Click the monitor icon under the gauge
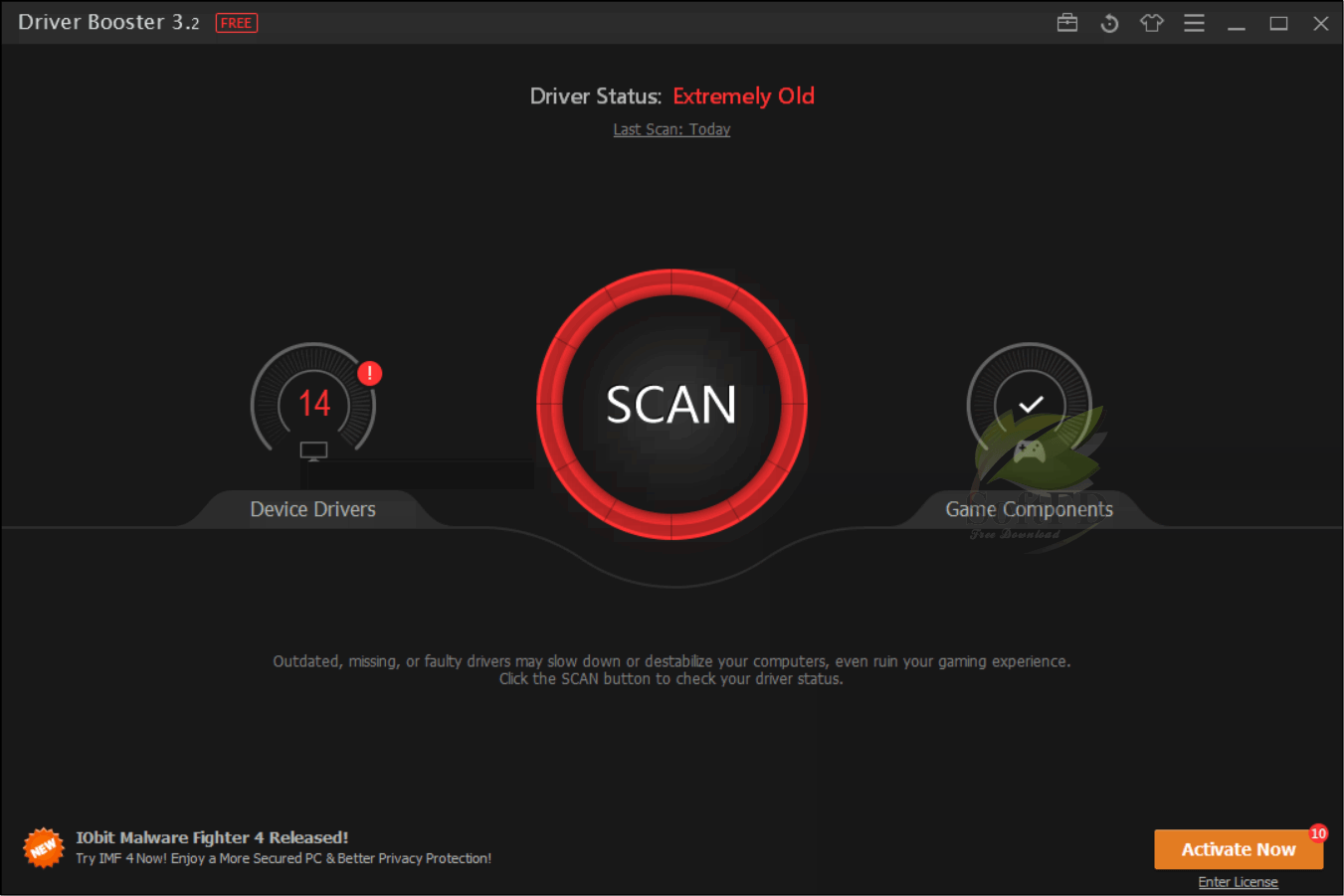The height and width of the screenshot is (896, 1344). [x=313, y=451]
